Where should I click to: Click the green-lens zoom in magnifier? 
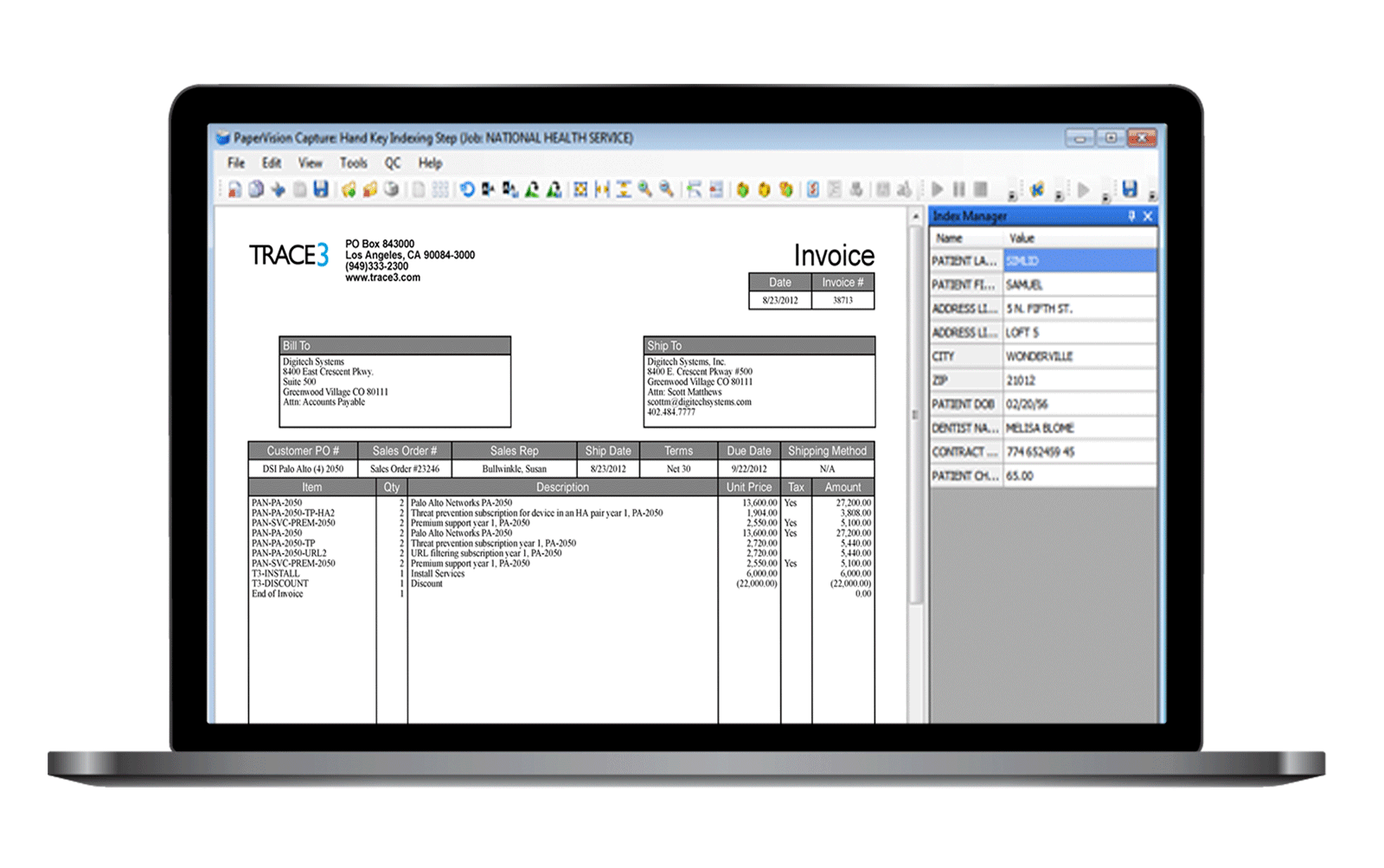[645, 189]
